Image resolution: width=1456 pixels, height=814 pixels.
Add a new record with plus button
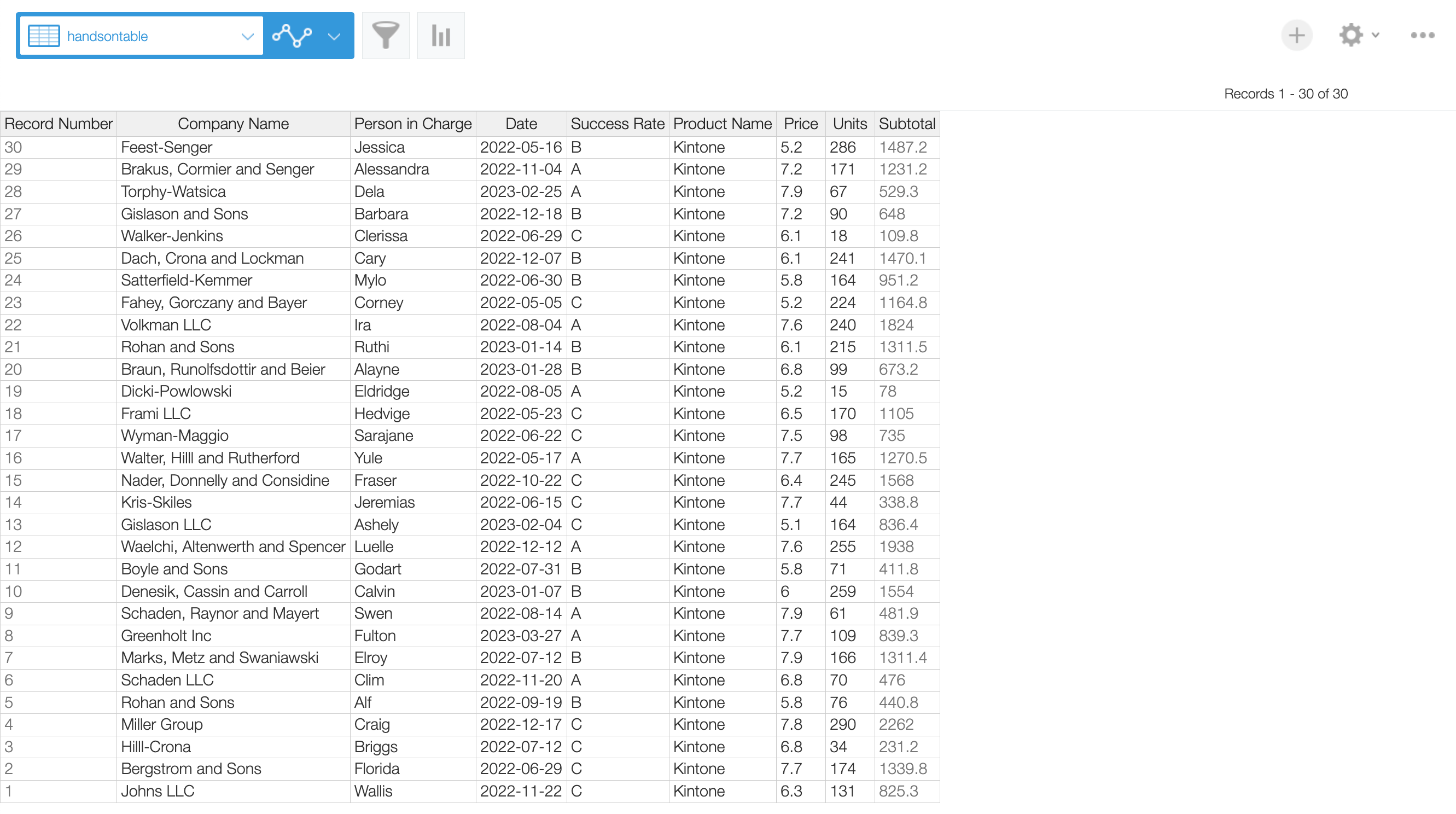(x=1297, y=36)
